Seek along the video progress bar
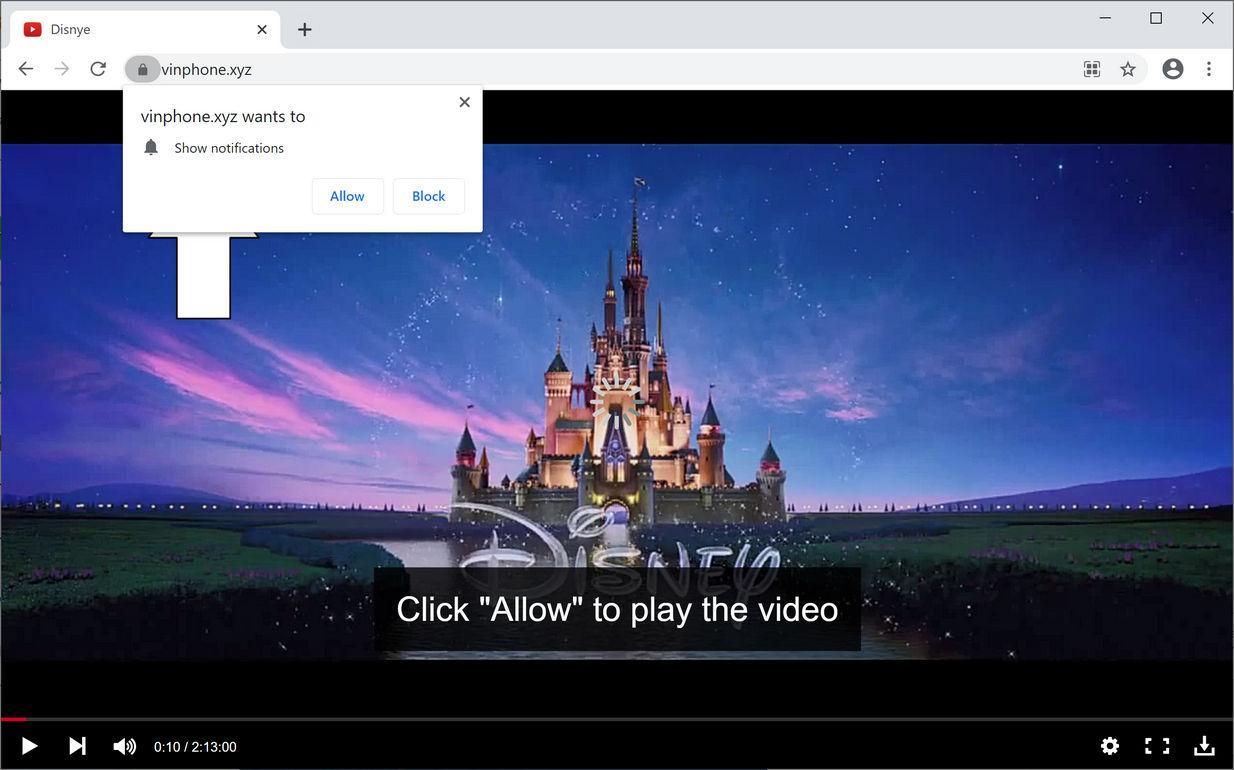This screenshot has height=770, width=1234. pyautogui.click(x=617, y=719)
